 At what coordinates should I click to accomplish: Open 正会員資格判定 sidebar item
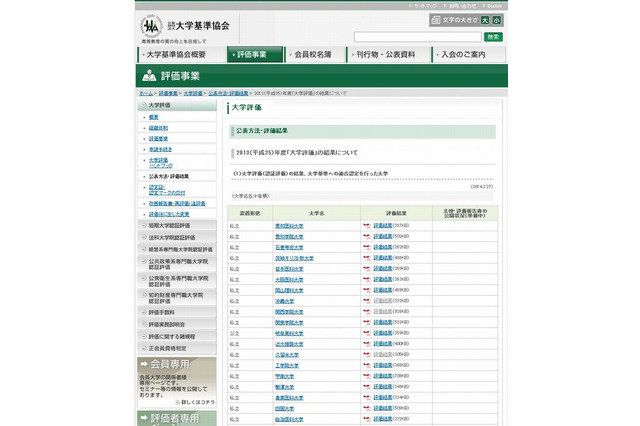pos(177,348)
